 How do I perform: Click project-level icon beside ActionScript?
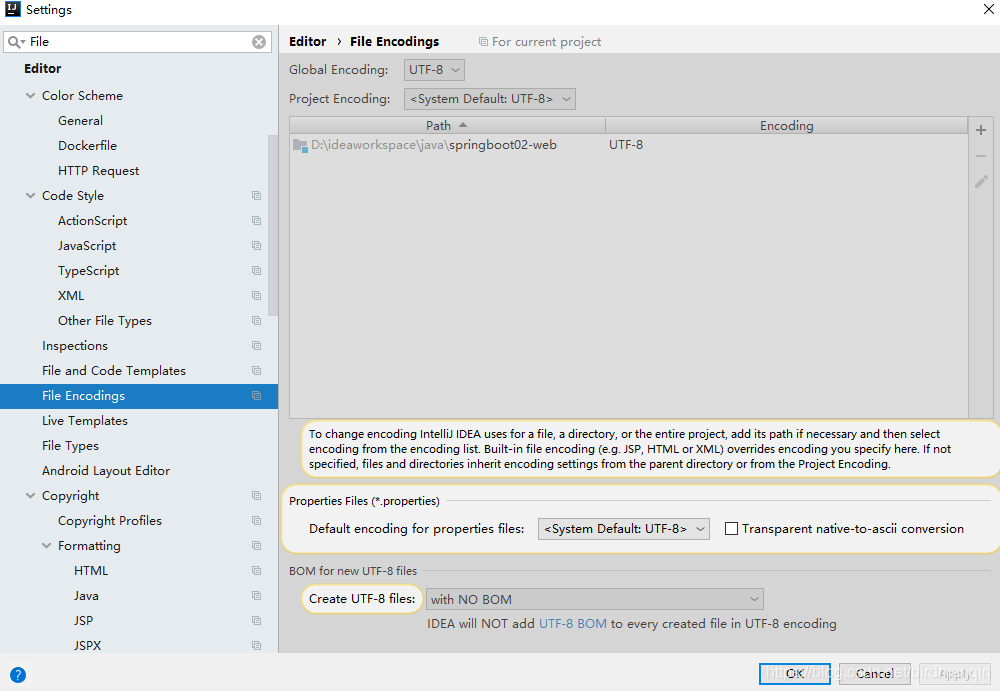pyautogui.click(x=256, y=221)
